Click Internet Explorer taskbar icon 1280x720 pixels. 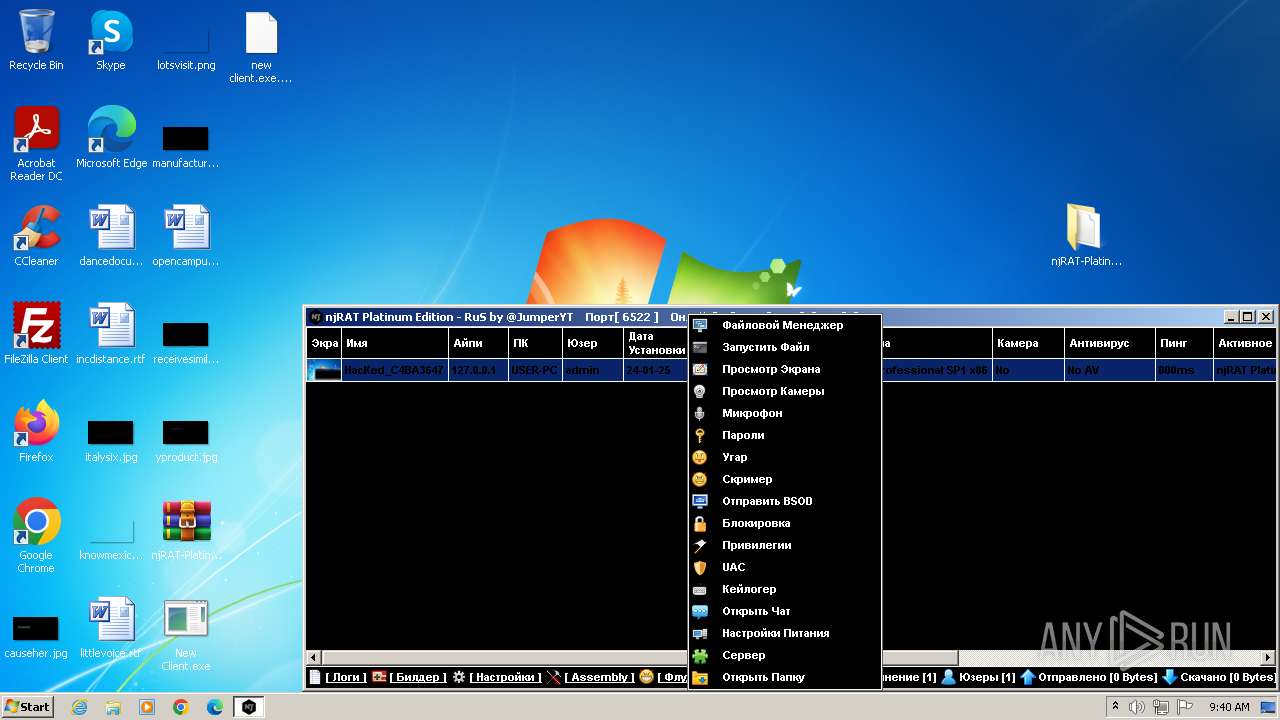point(80,707)
